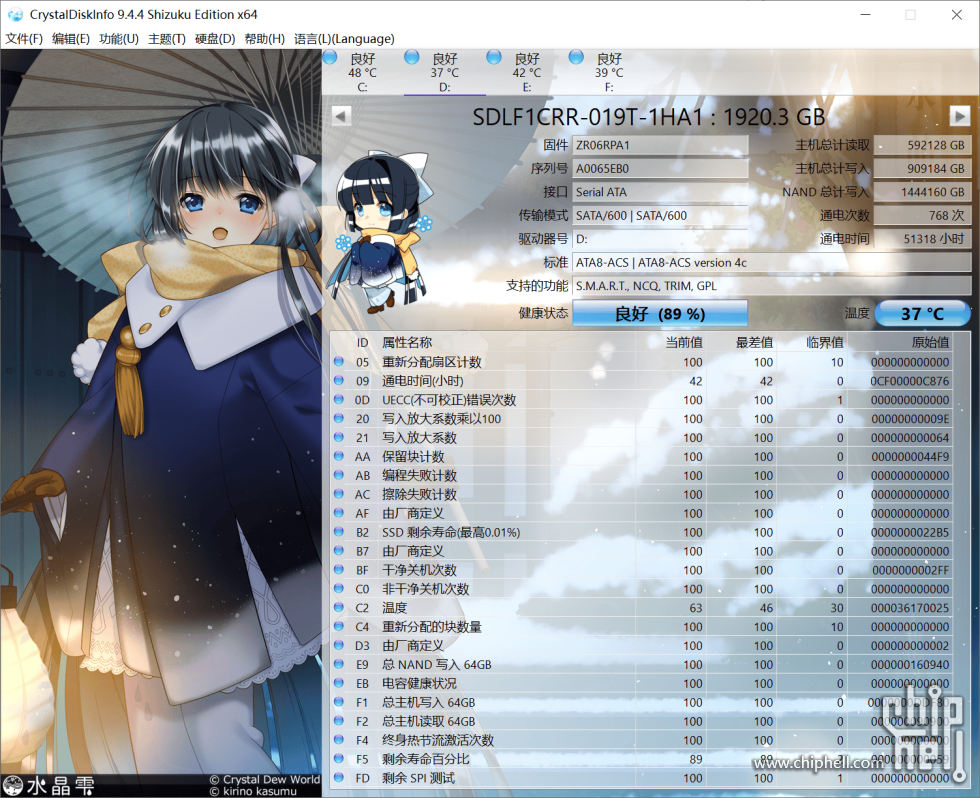Image resolution: width=980 pixels, height=798 pixels.
Task: Select the D: drive tab at 37 °C
Action: 444,72
